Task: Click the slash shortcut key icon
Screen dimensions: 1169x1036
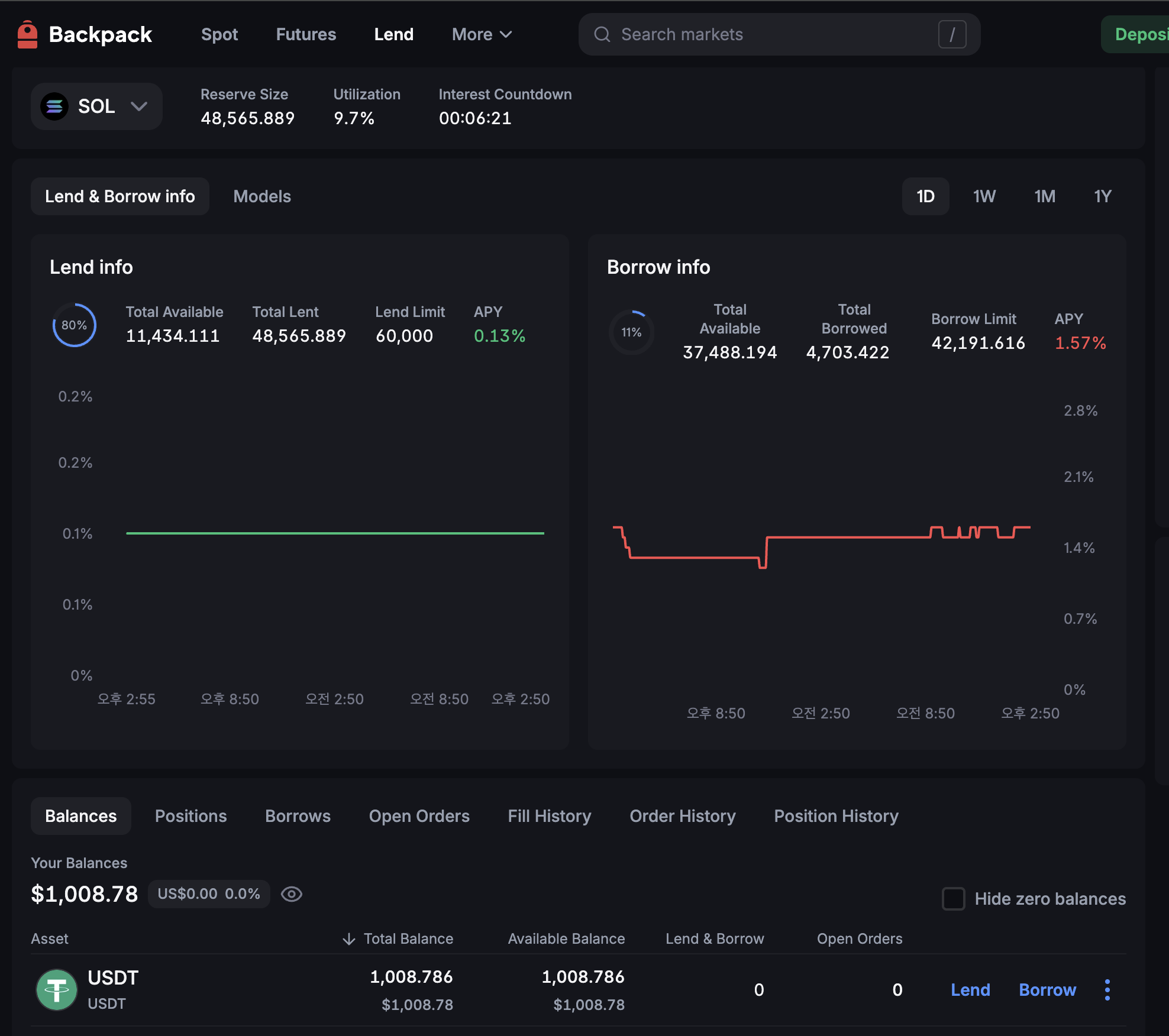Action: coord(951,34)
